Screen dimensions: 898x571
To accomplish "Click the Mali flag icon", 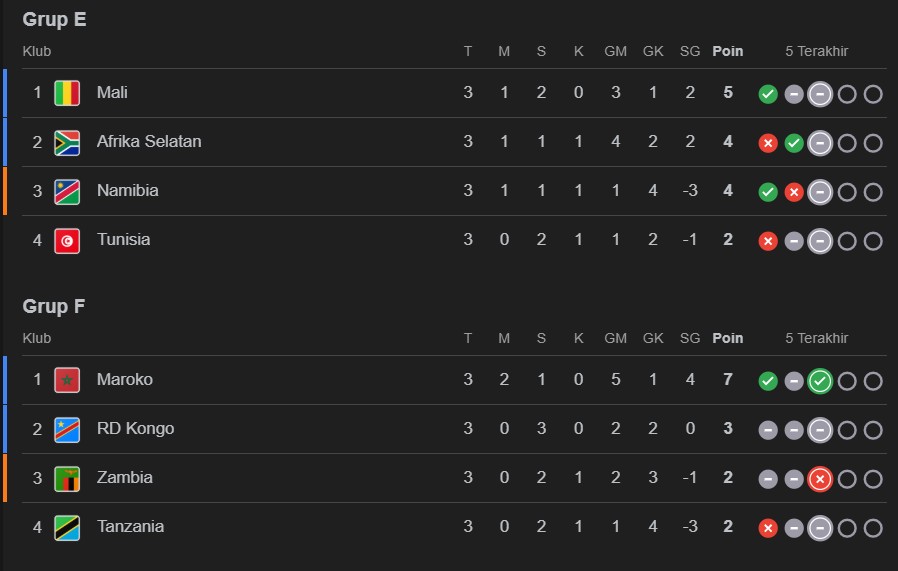I will click(x=67, y=93).
